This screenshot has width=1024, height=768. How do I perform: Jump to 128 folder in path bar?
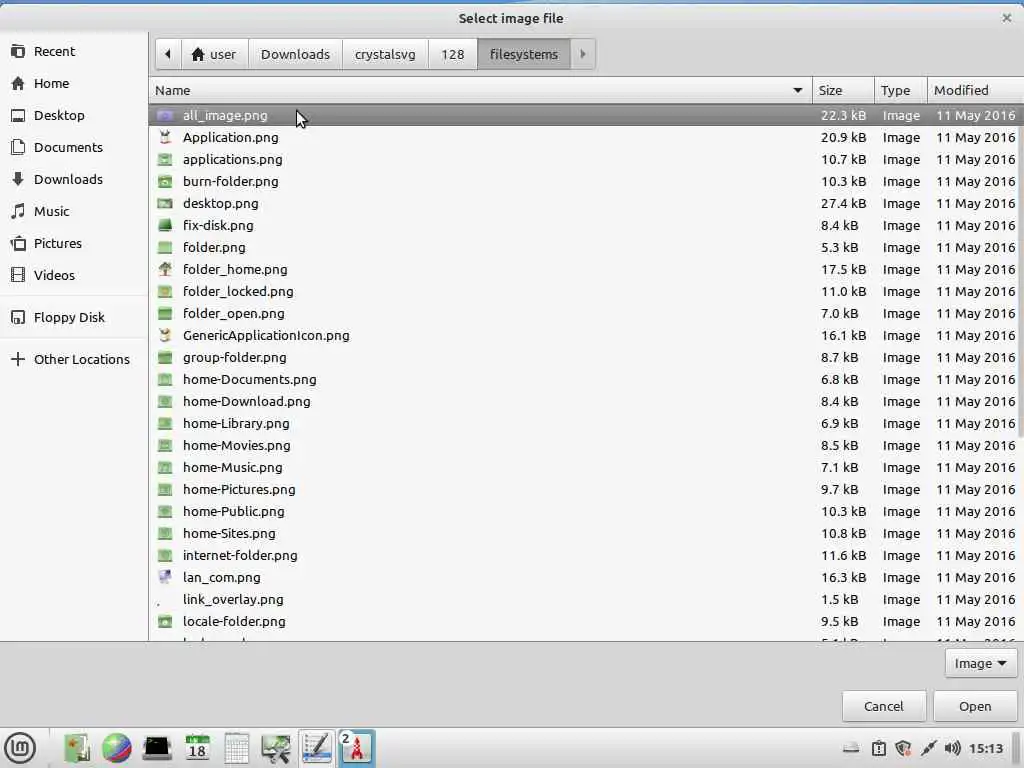click(453, 54)
